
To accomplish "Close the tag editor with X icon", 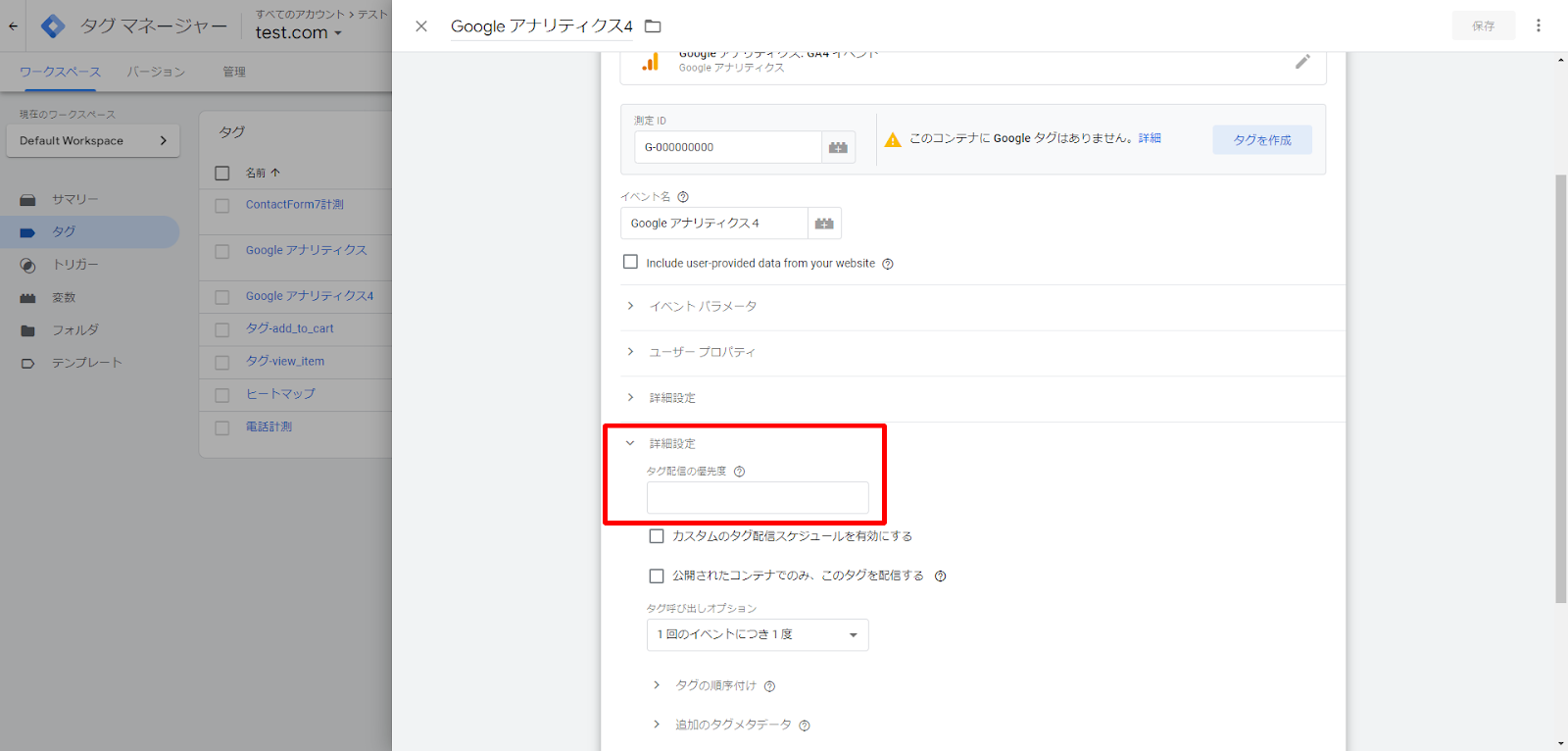I will pos(421,26).
